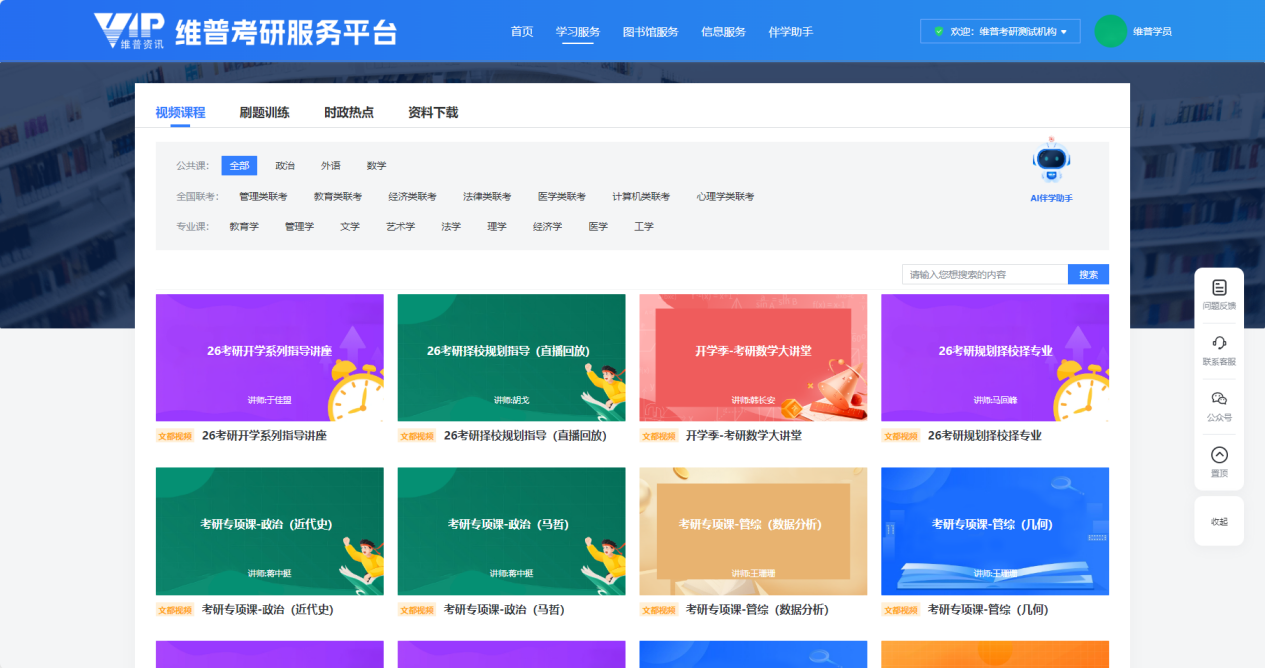The width and height of the screenshot is (1265, 668).
Task: Switch to the 刷题训练 tab
Action: [264, 113]
